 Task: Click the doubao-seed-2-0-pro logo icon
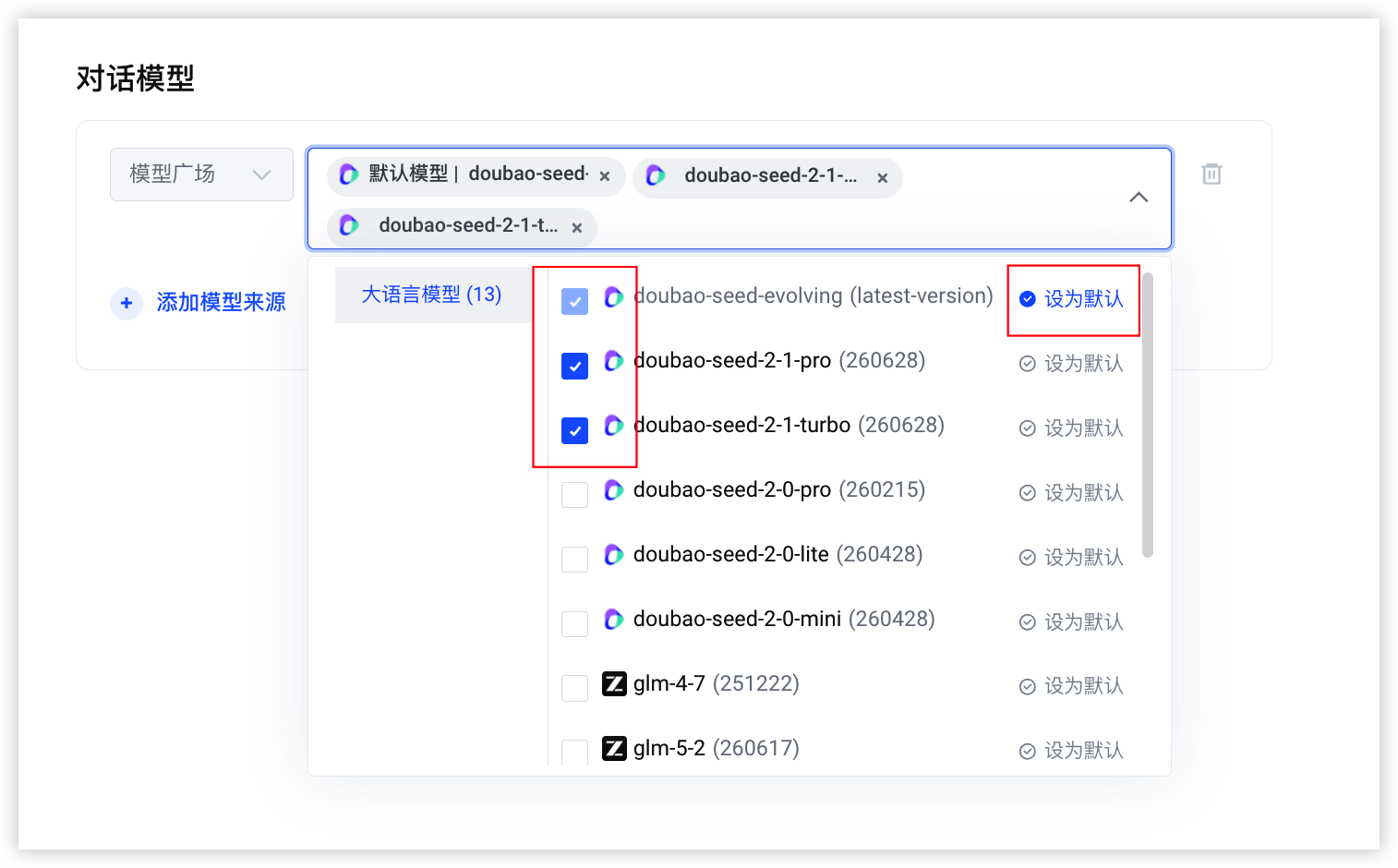tap(614, 490)
